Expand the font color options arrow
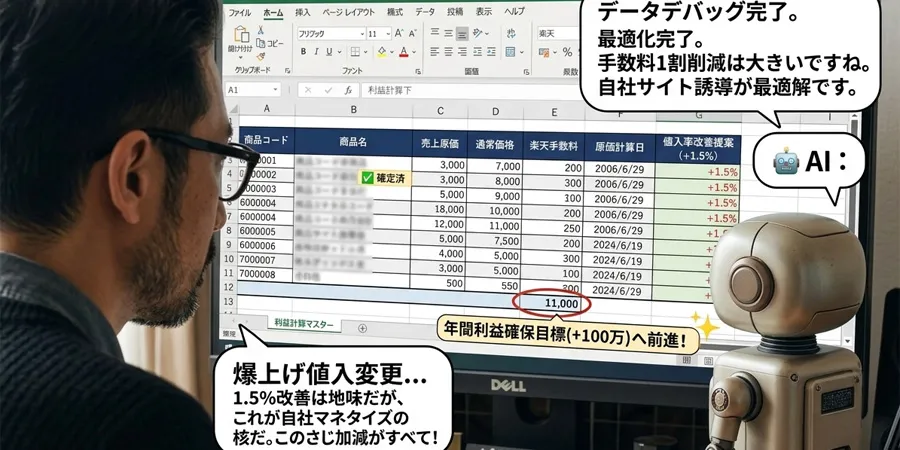Screen dimensions: 900x450 click(413, 52)
